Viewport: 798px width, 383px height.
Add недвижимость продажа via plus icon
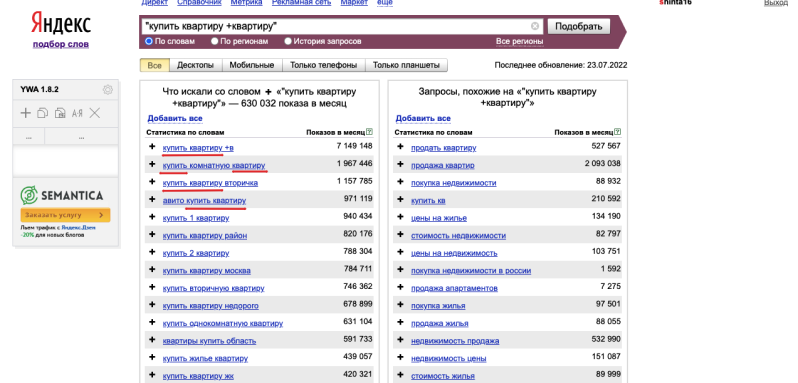[x=400, y=340]
